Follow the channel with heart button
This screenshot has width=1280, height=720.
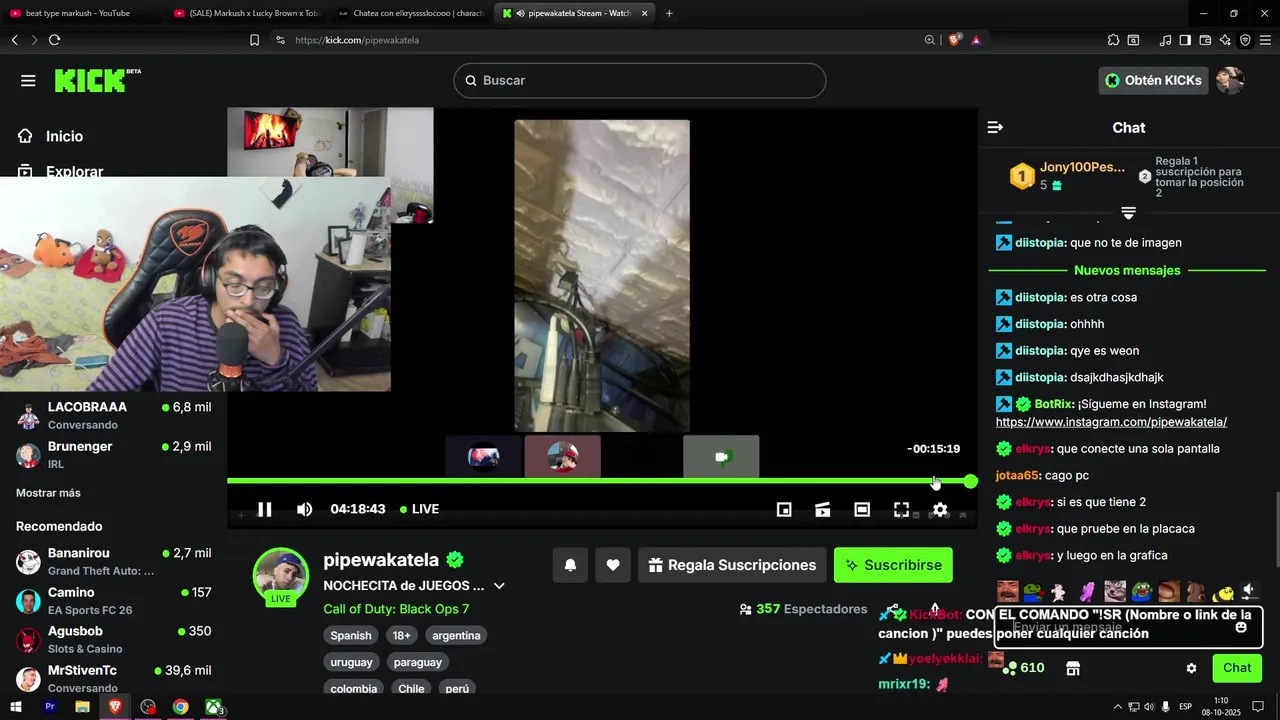[613, 565]
